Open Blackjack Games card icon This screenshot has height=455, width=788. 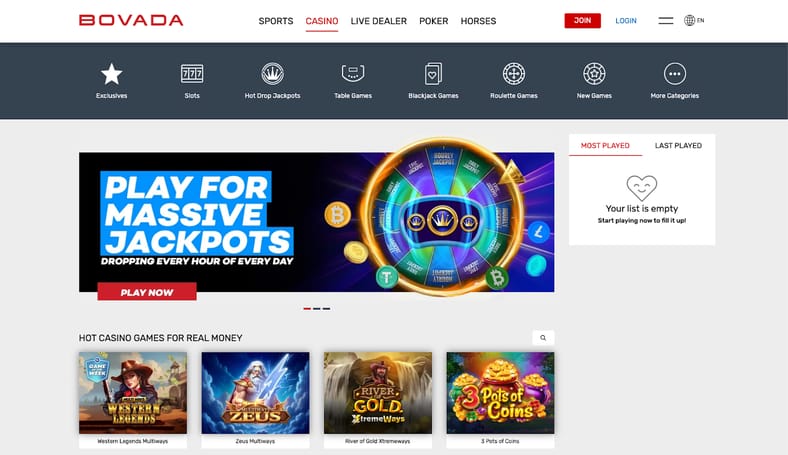click(x=433, y=74)
